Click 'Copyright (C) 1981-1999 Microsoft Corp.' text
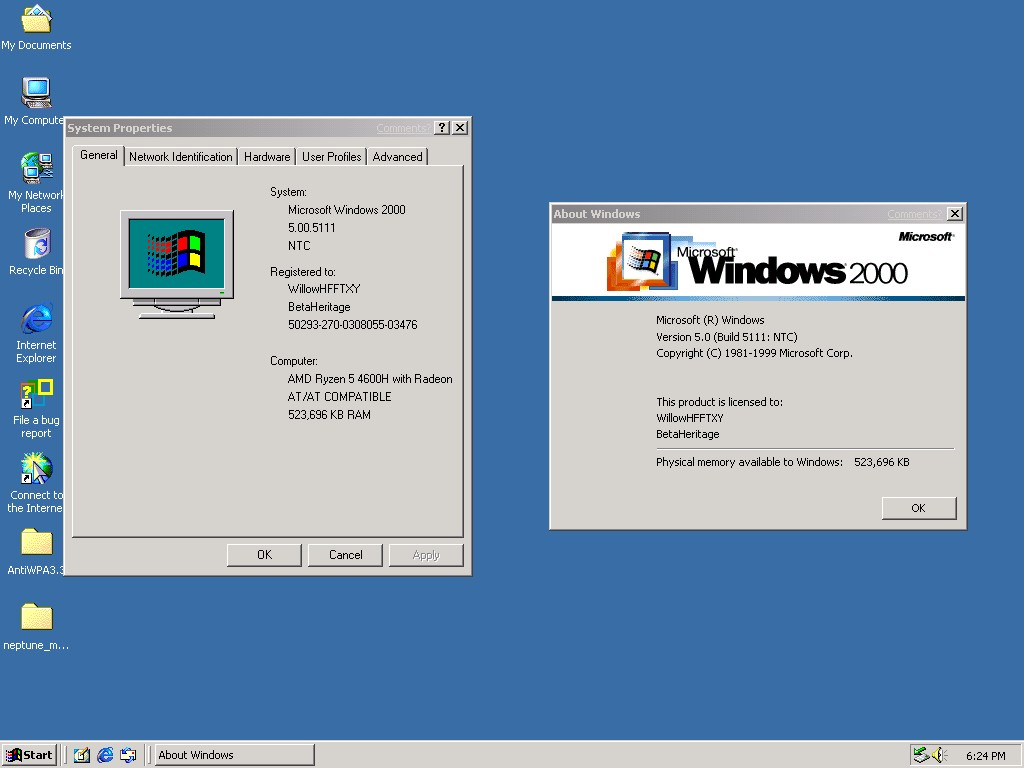The height and width of the screenshot is (768, 1024). click(x=754, y=353)
